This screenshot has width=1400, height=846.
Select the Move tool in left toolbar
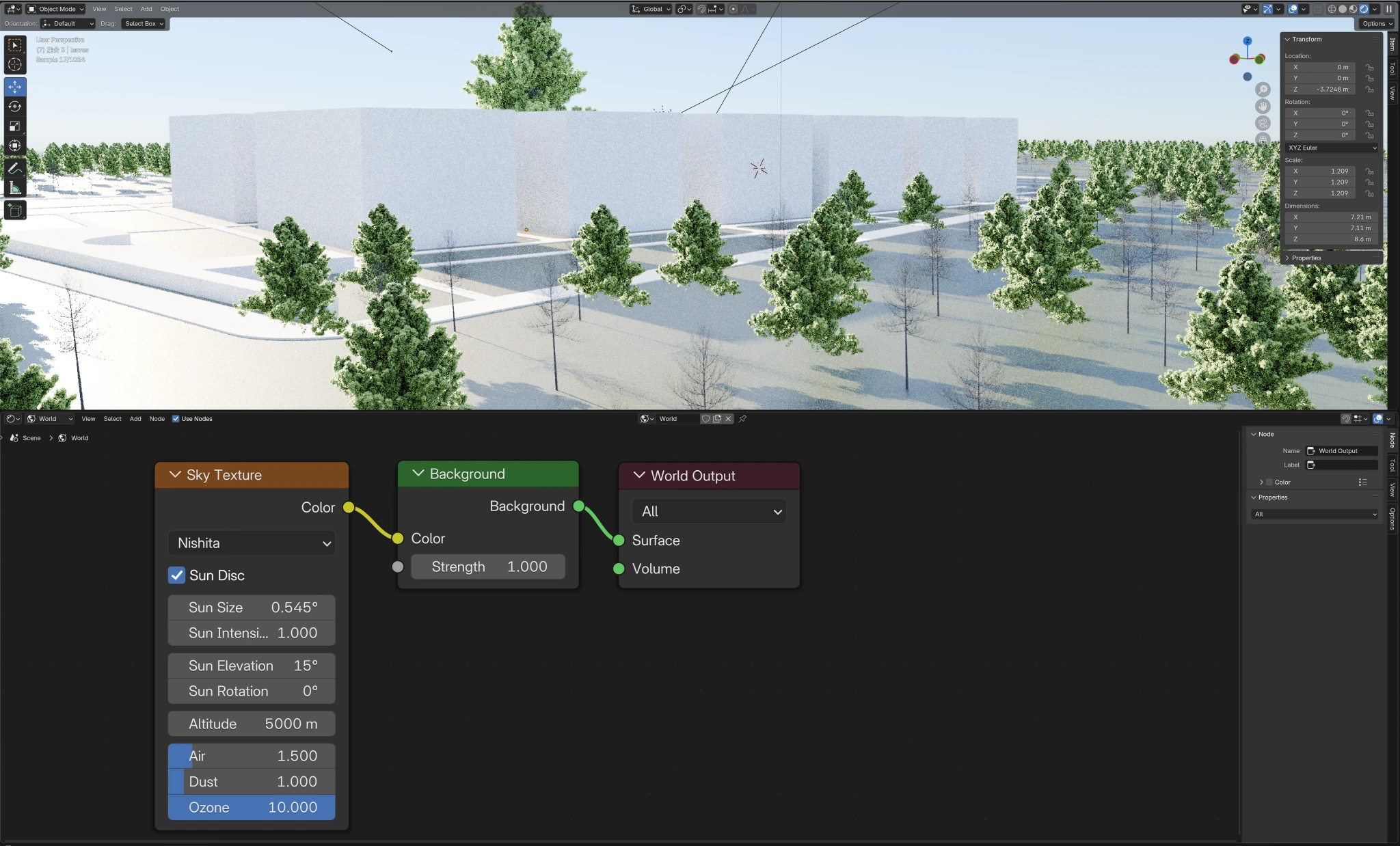(15, 87)
